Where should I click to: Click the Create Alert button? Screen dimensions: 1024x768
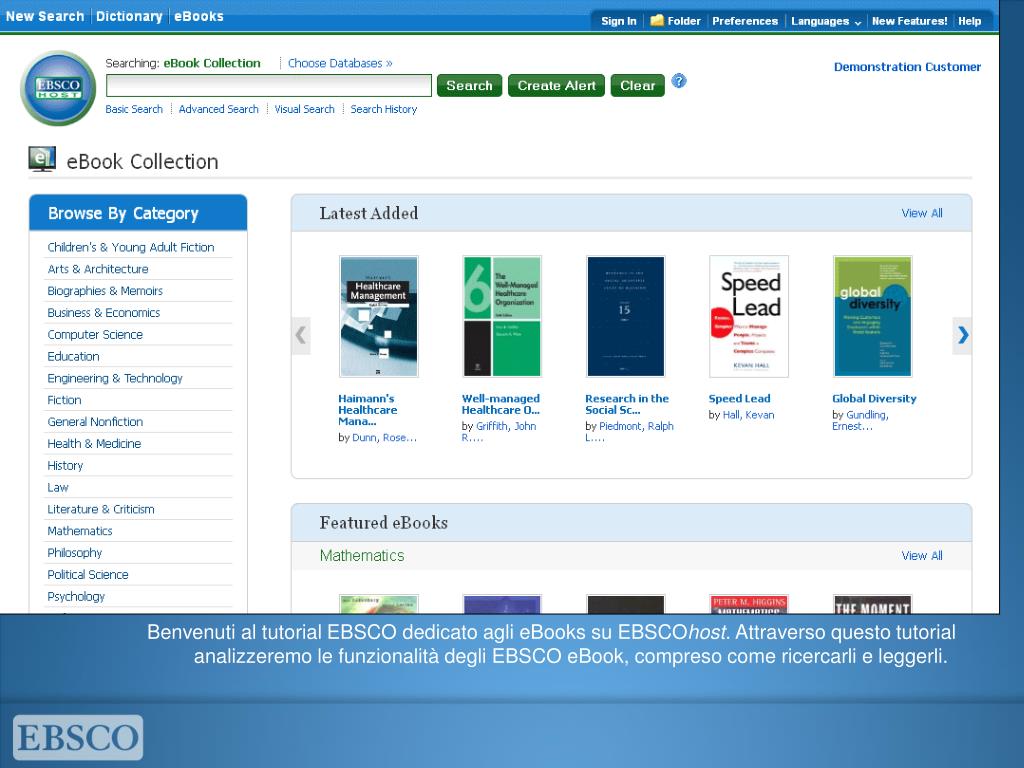(556, 86)
